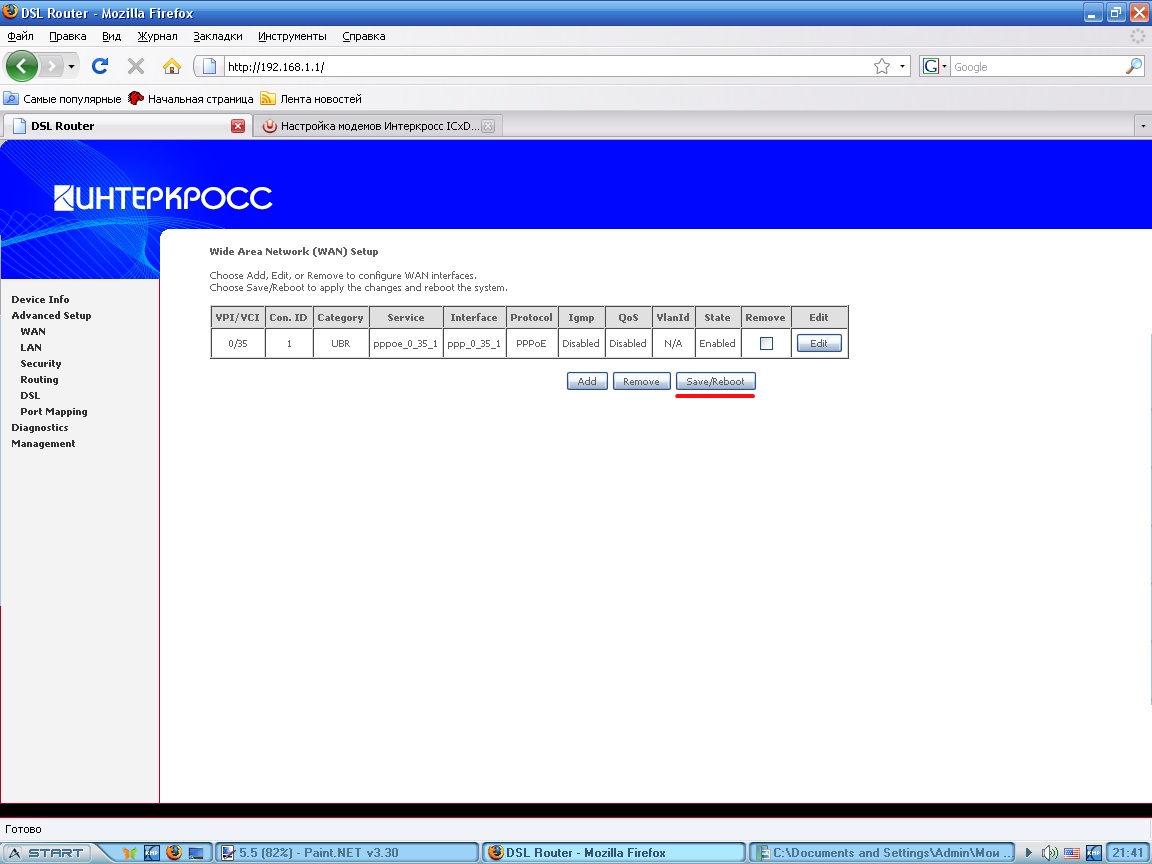Click the Save/Reboot button
Image resolution: width=1152 pixels, height=864 pixels.
click(x=716, y=381)
